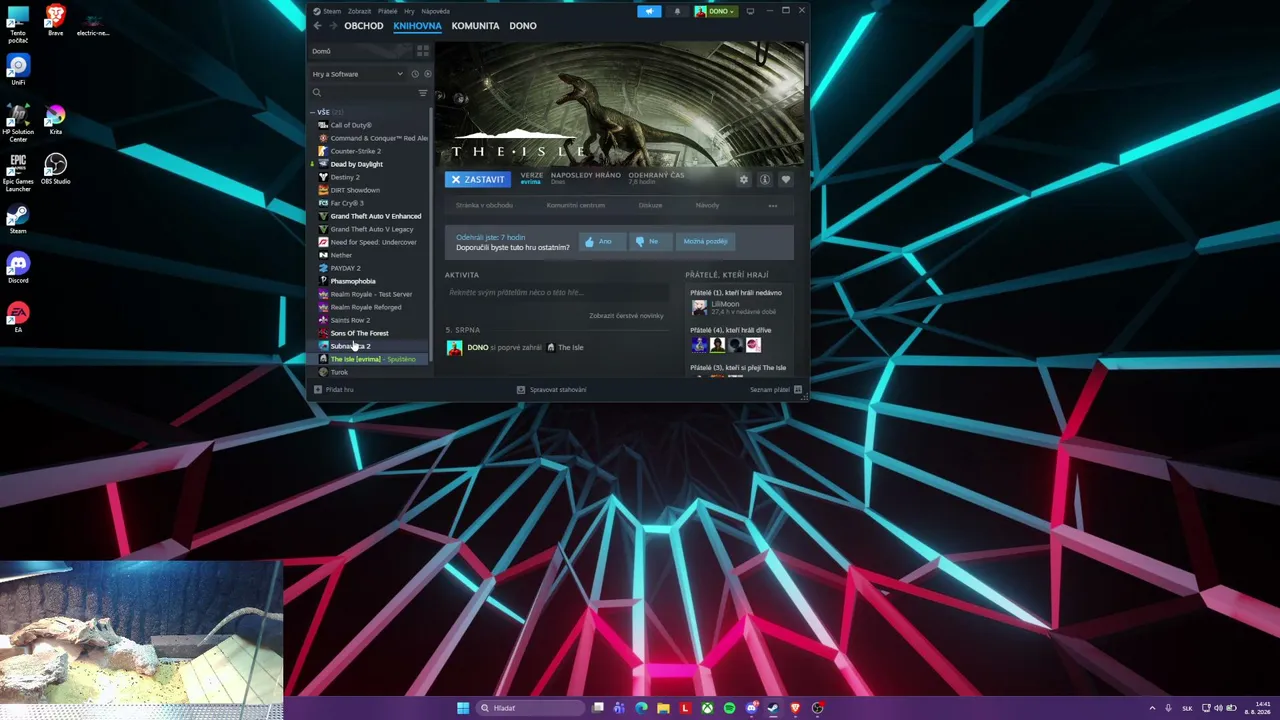
Task: Open the DONO profile tab
Action: click(523, 26)
